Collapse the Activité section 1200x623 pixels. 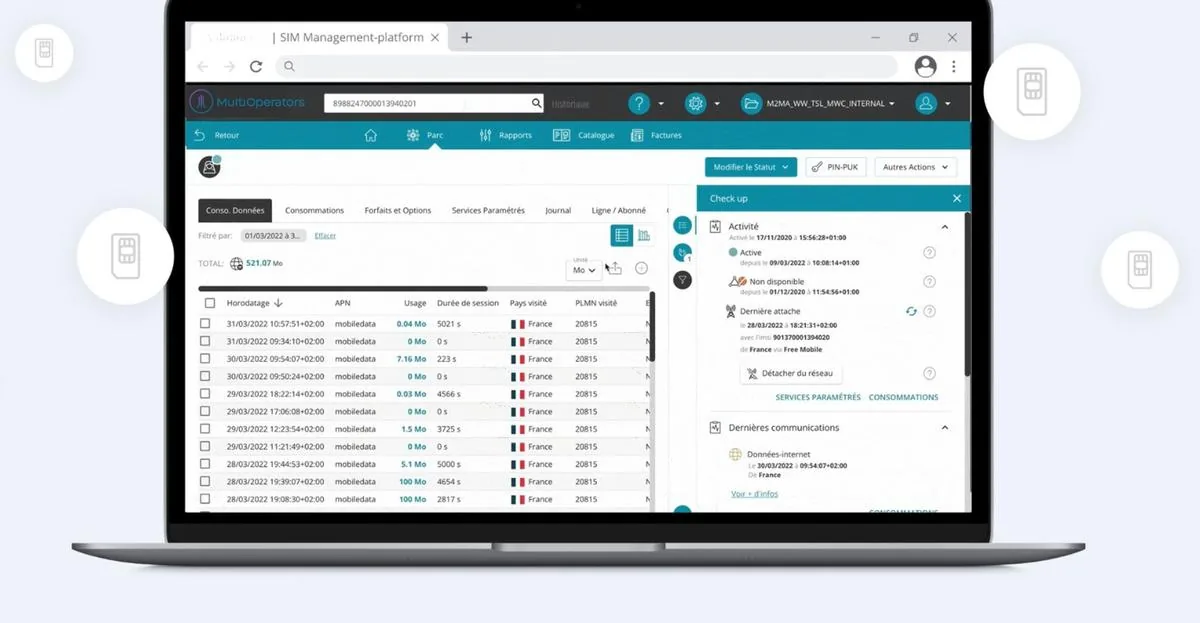click(945, 227)
